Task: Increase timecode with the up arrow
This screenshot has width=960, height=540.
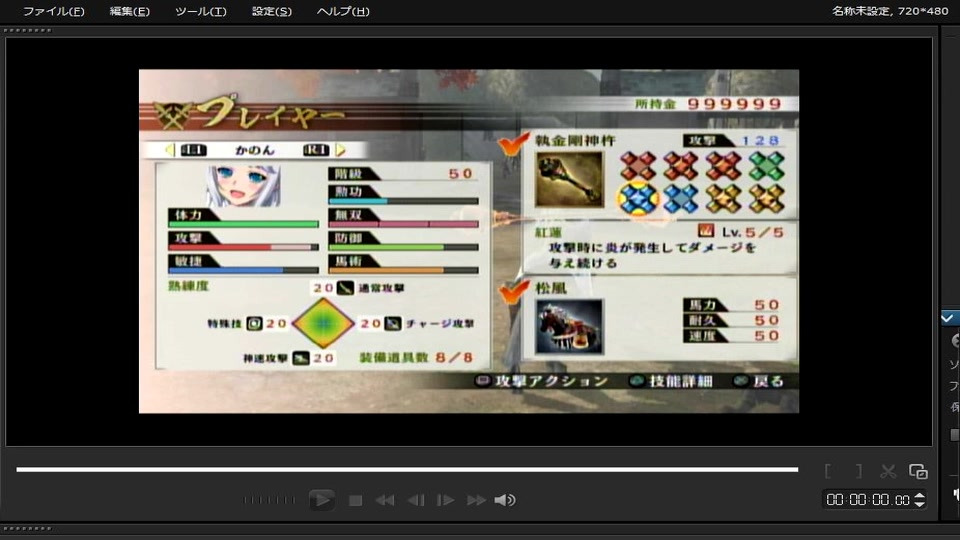Action: 920,495
